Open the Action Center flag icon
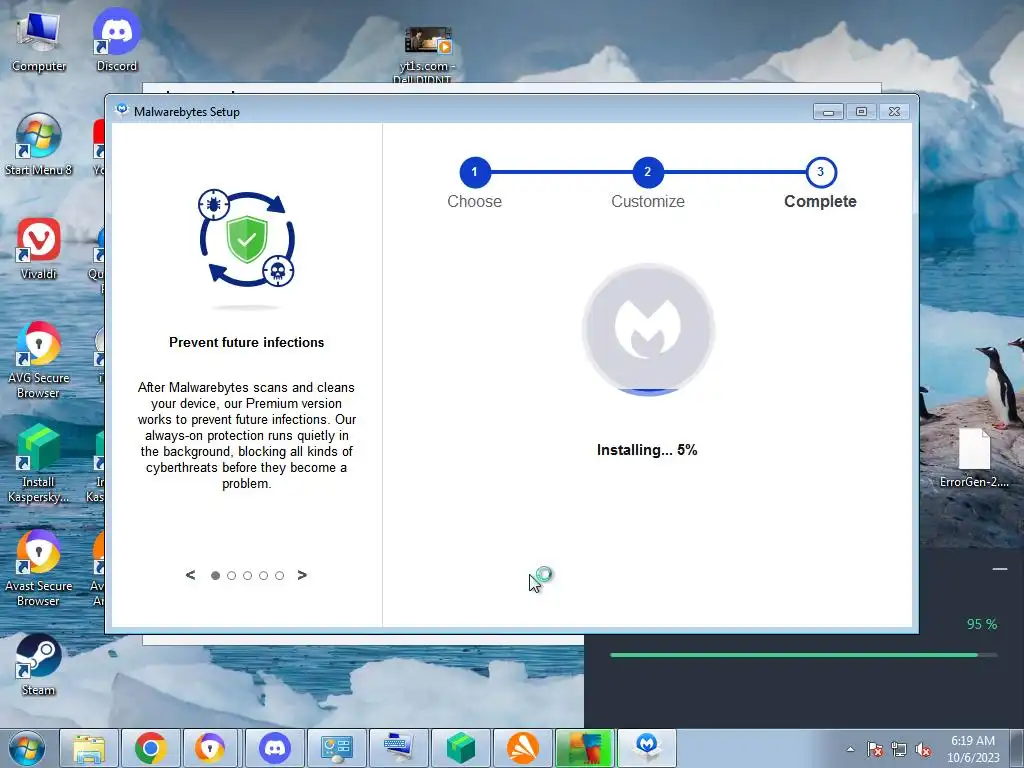This screenshot has height=768, width=1024. click(x=875, y=749)
